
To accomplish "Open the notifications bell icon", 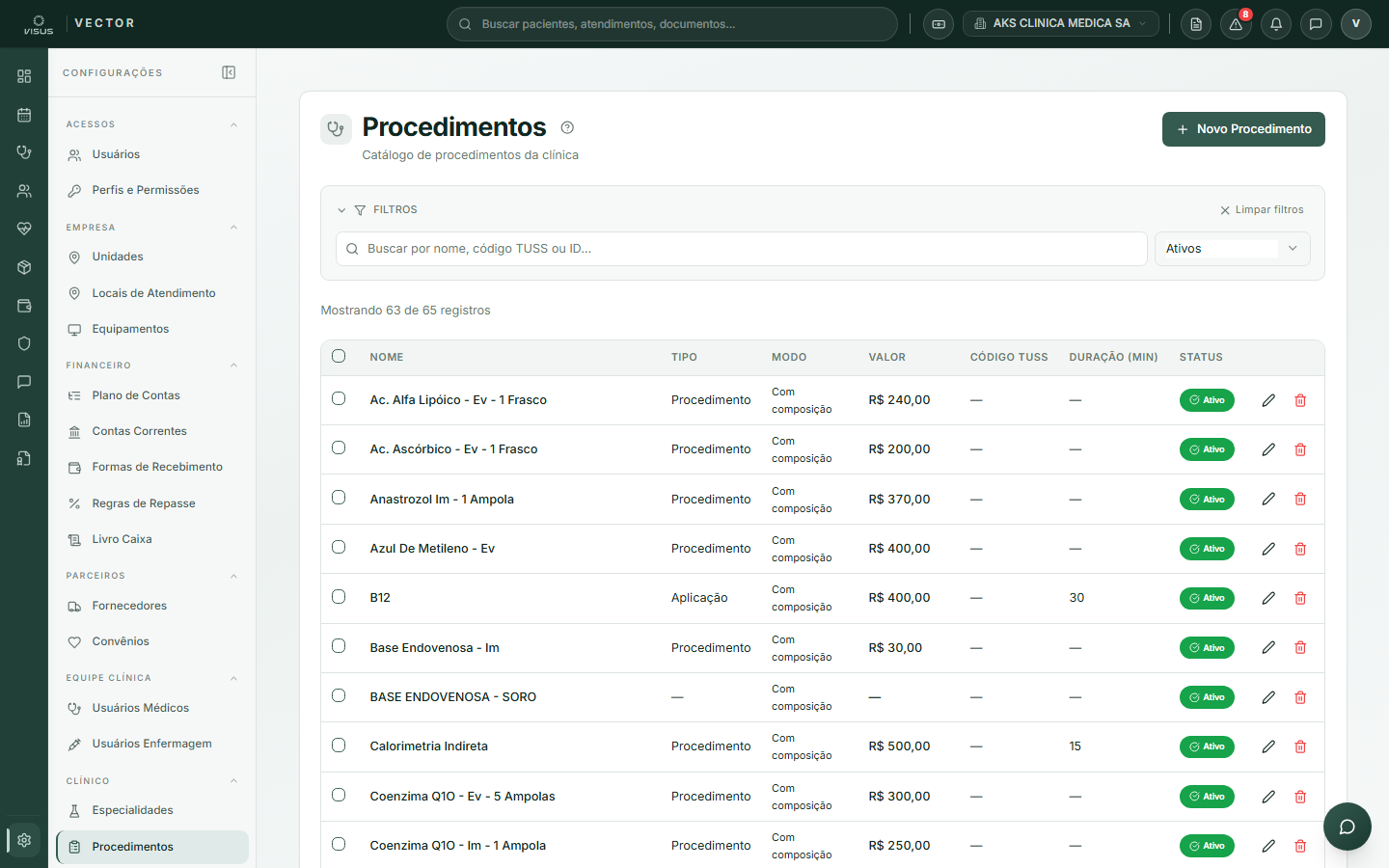I will point(1276,24).
